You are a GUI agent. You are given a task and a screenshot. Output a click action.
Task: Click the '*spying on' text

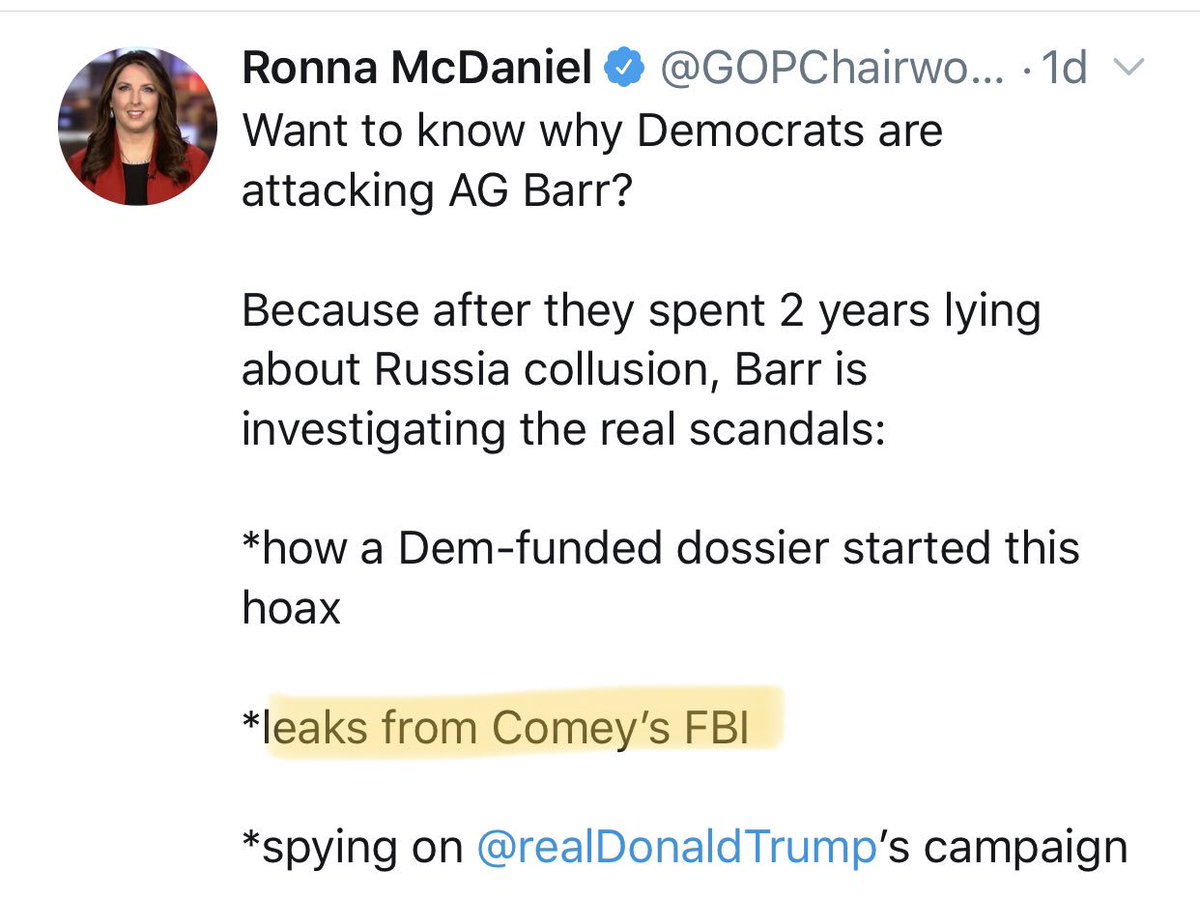353,849
